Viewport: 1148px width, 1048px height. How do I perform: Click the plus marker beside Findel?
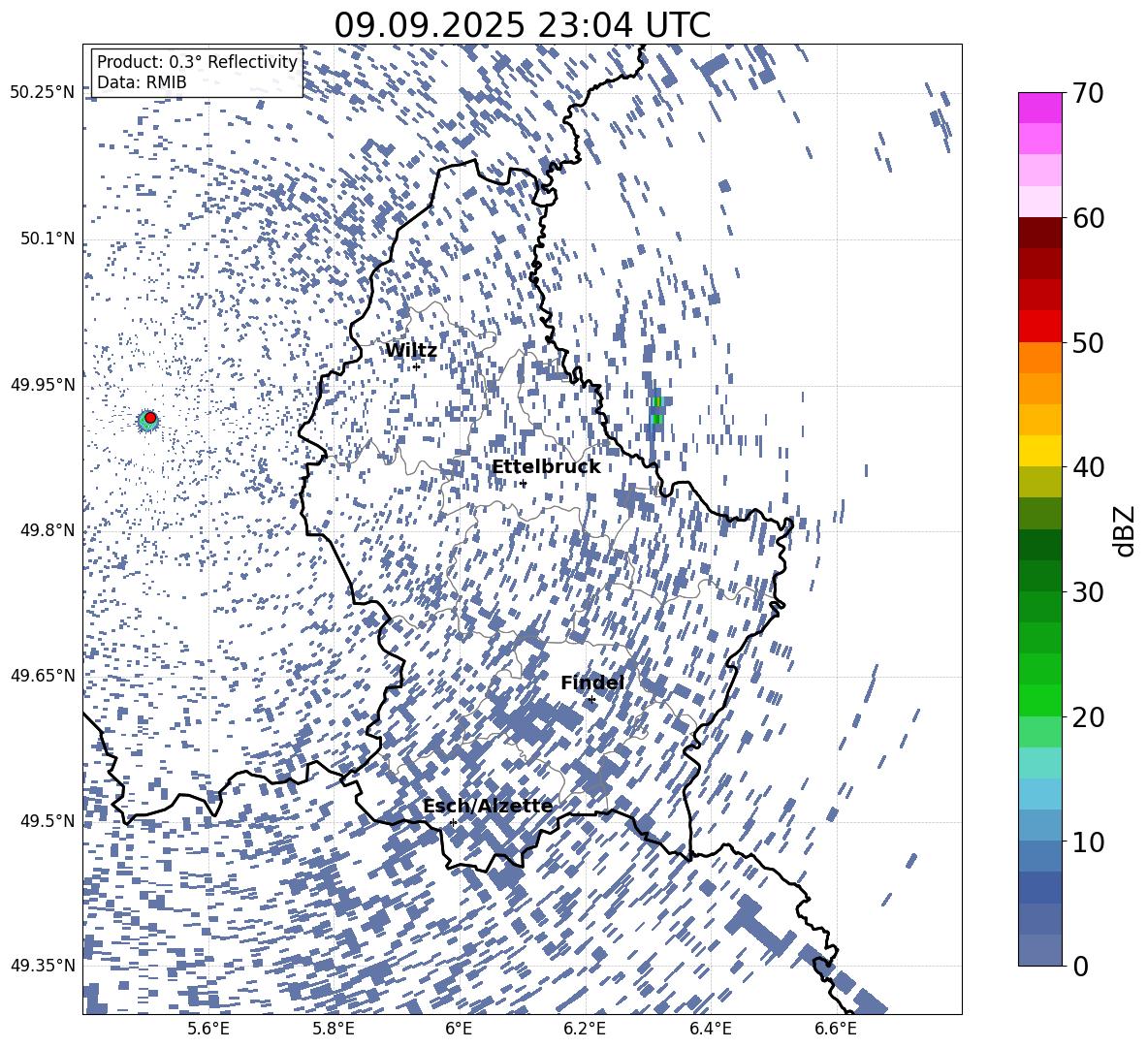(591, 700)
